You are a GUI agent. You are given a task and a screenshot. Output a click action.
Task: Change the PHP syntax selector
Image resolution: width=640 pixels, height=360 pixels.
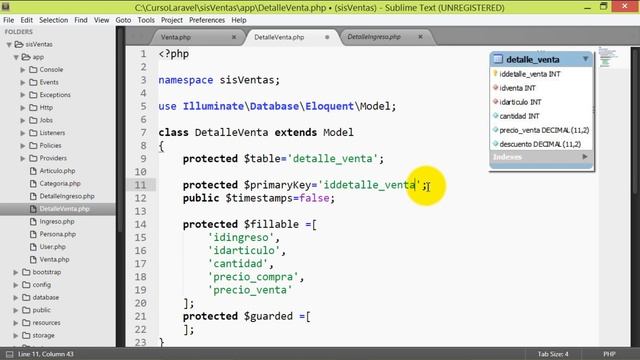(609, 354)
